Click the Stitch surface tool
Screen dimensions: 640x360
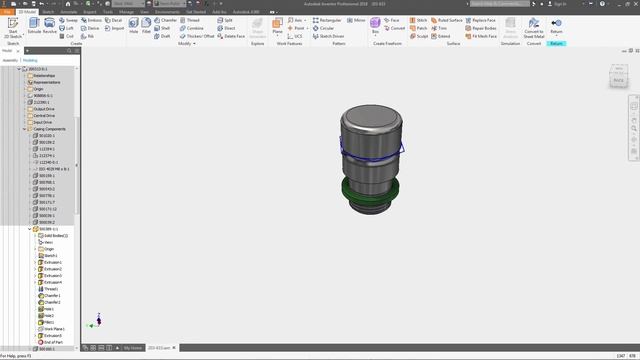pyautogui.click(x=418, y=20)
